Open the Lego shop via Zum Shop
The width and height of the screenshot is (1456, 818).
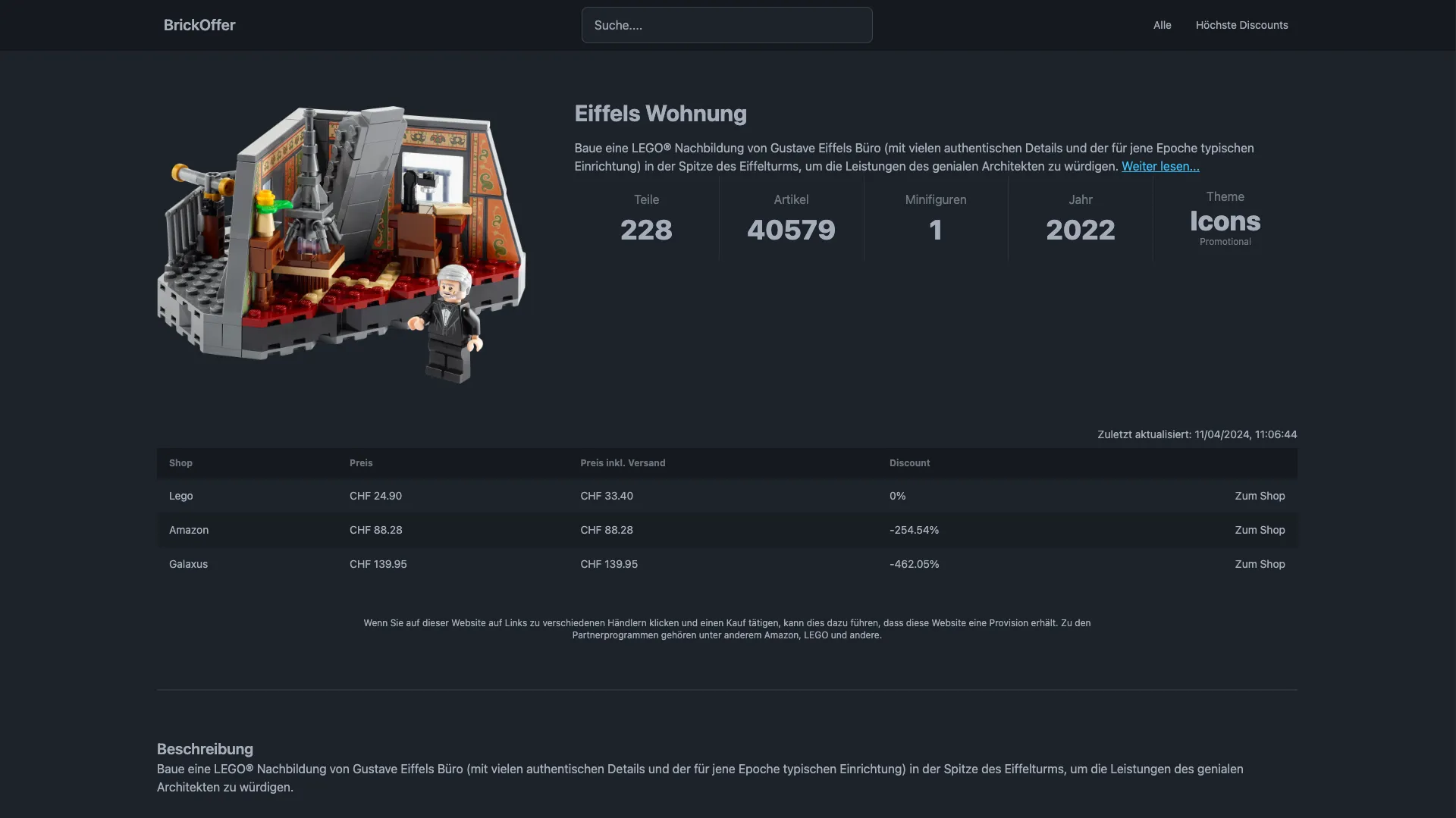click(x=1259, y=496)
